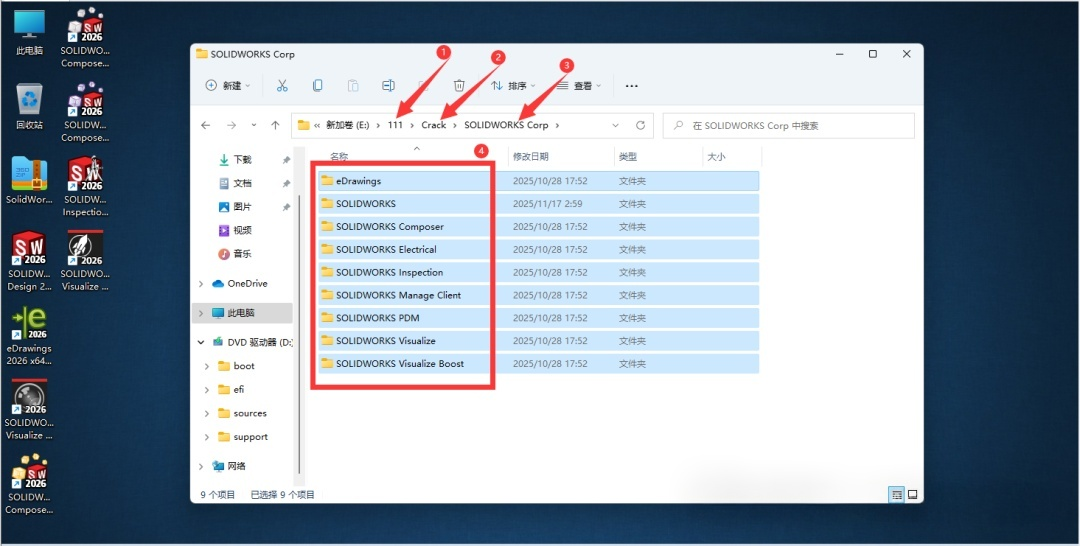Image resolution: width=1080 pixels, height=546 pixels.
Task: Expand the sources folder tree node
Action: point(207,414)
